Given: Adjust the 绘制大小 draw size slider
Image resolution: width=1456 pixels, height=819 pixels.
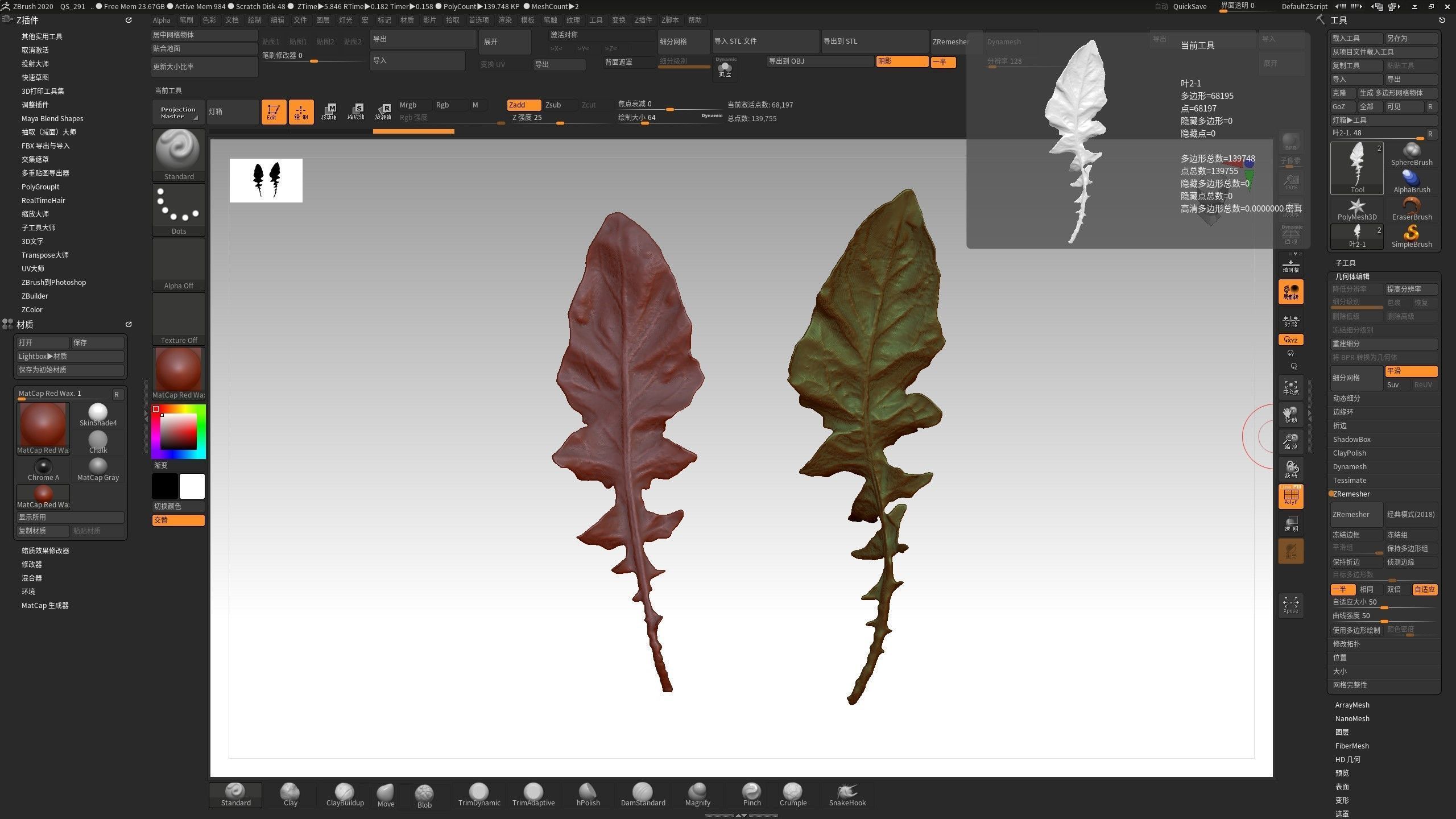Looking at the screenshot, I should coord(670,118).
